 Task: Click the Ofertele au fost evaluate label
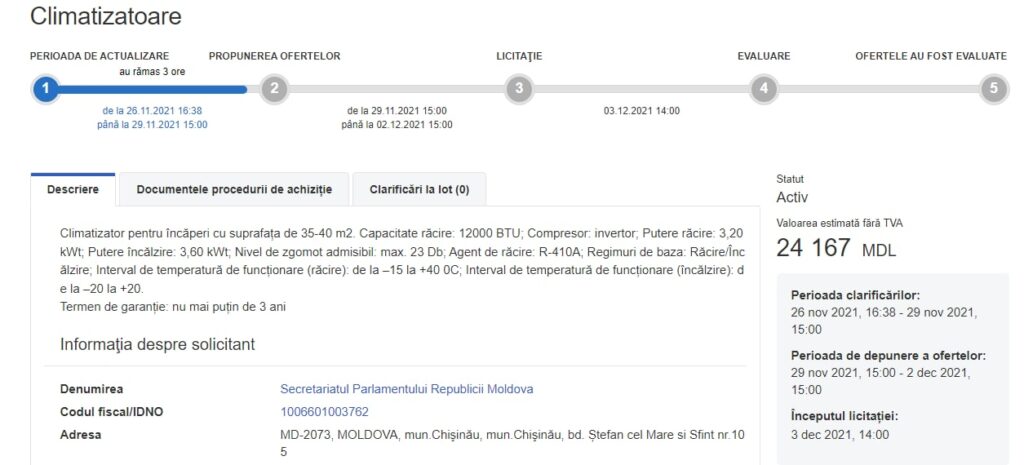930,56
